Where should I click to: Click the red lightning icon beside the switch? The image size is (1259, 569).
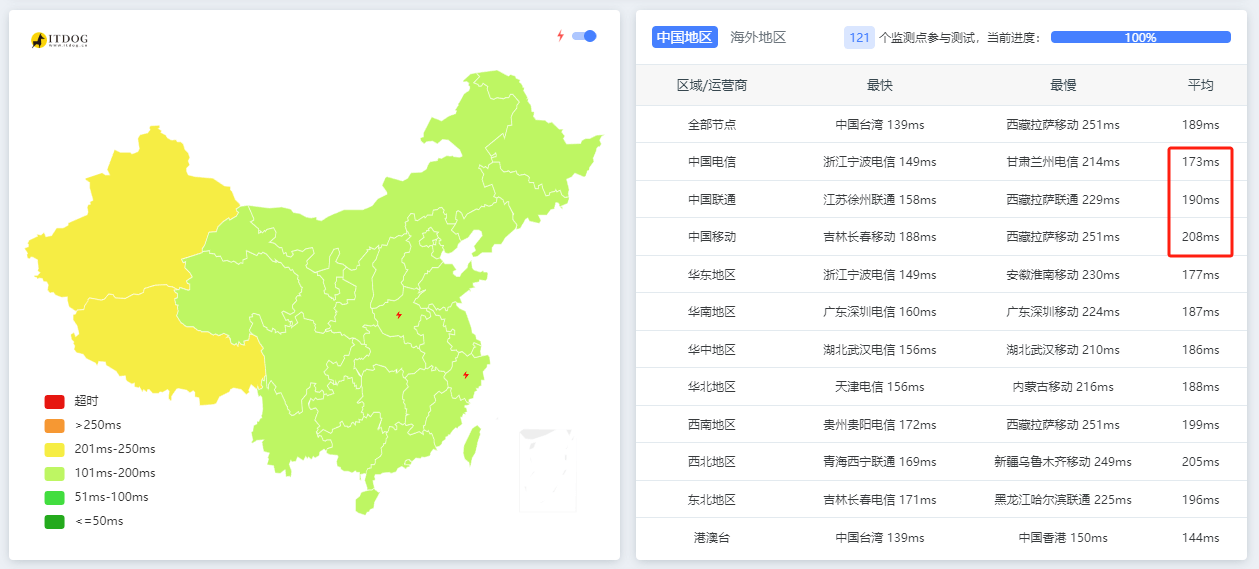(560, 36)
